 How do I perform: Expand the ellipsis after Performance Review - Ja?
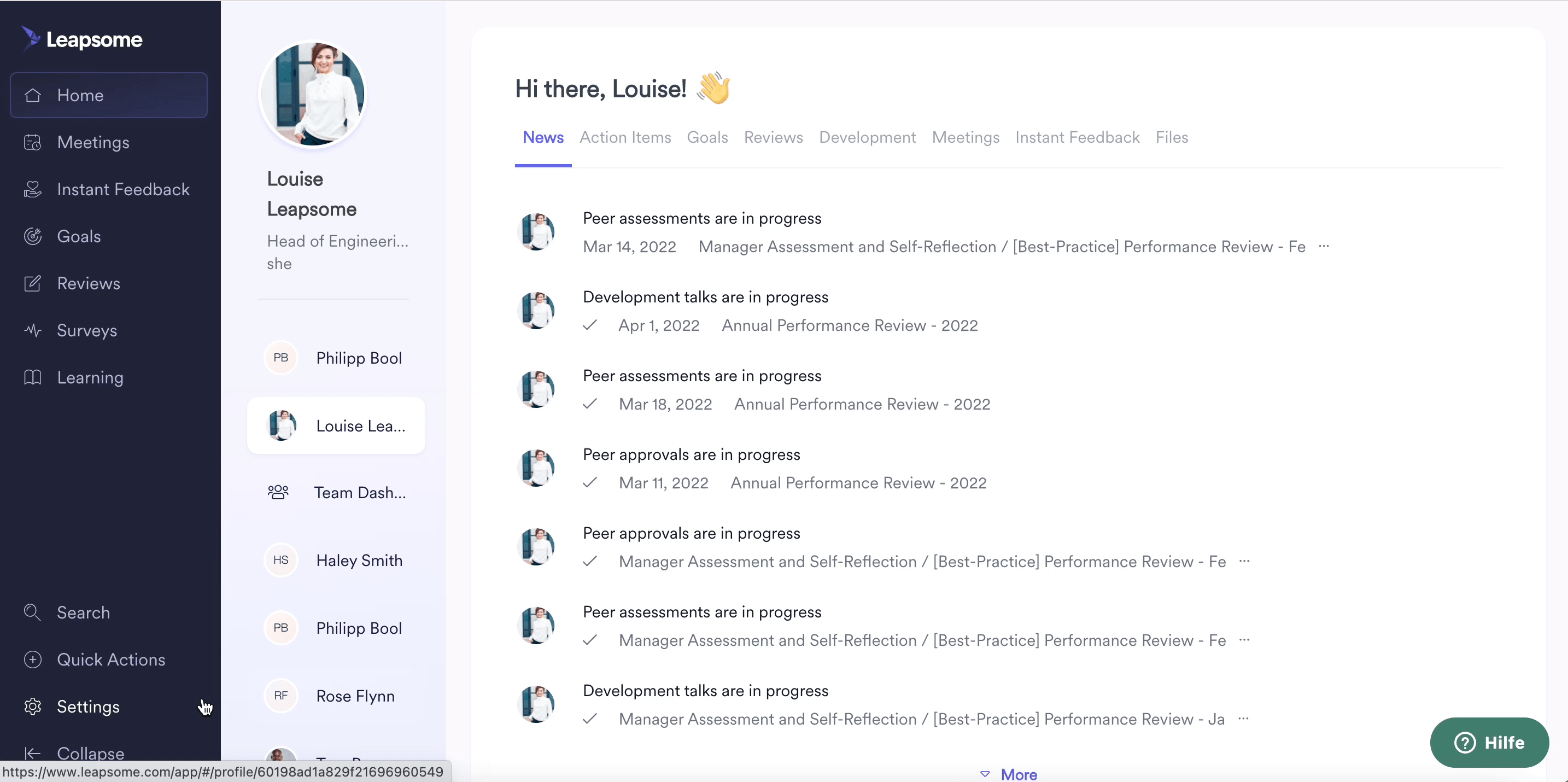click(1244, 719)
